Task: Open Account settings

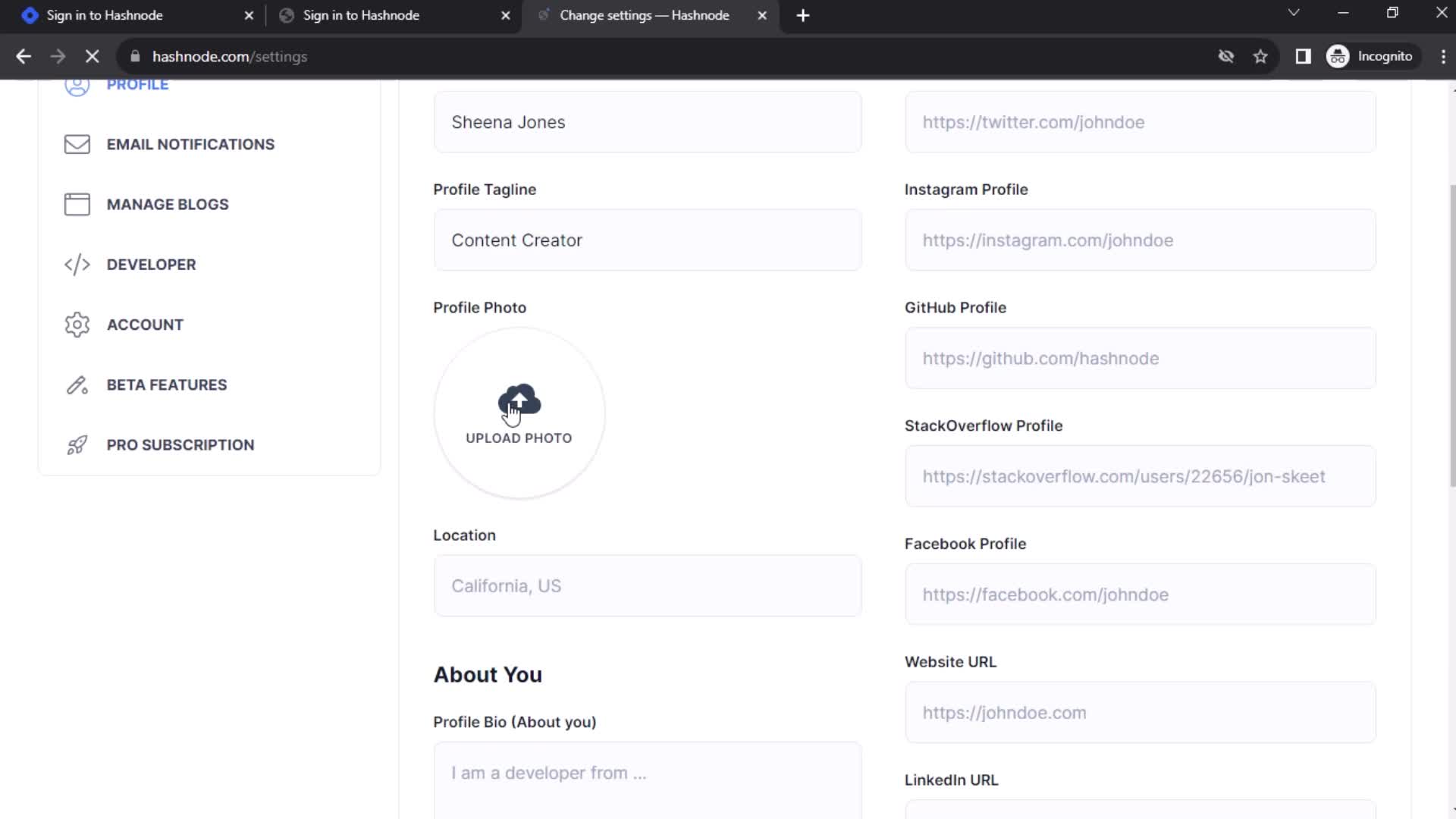Action: point(145,325)
